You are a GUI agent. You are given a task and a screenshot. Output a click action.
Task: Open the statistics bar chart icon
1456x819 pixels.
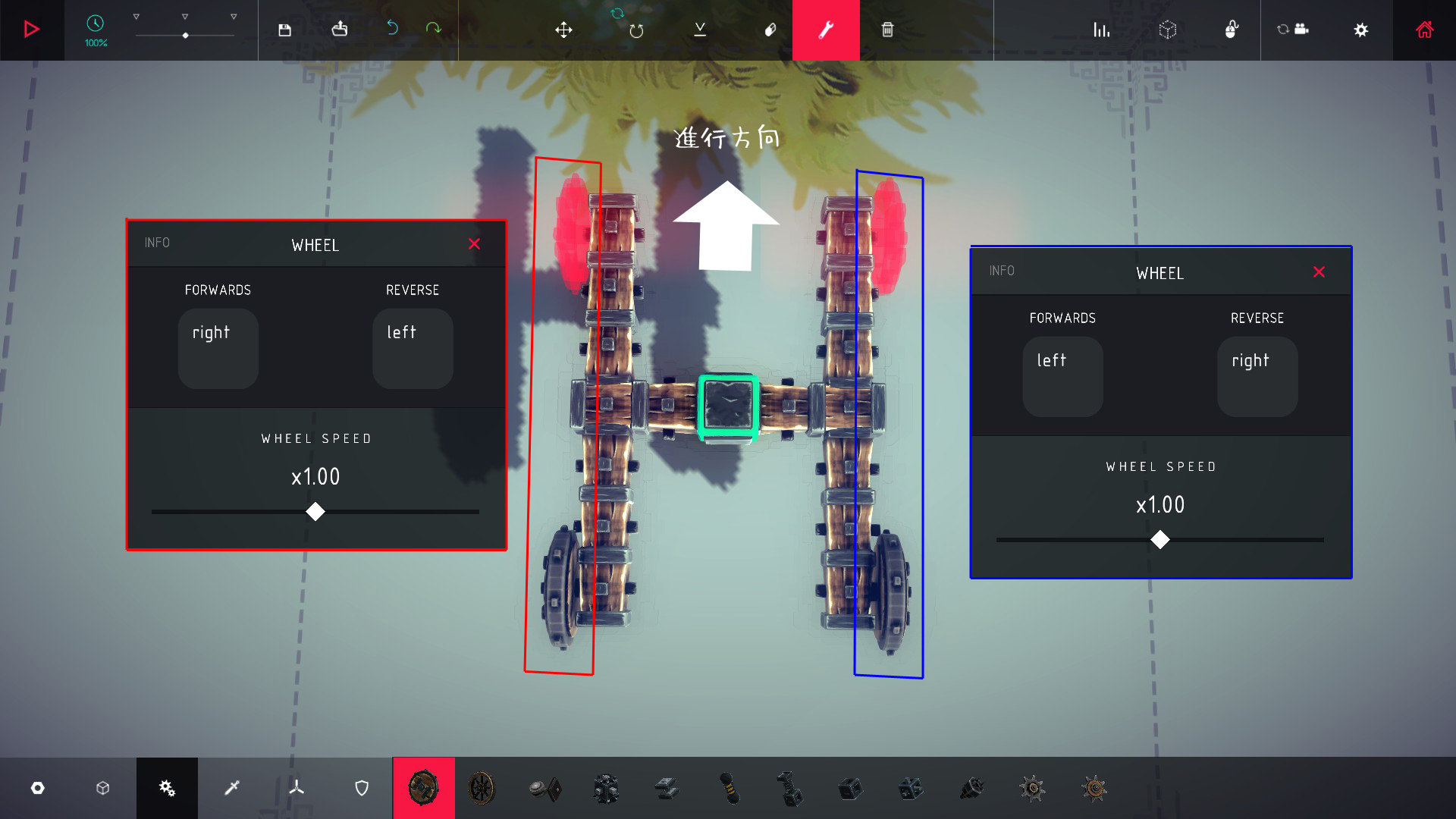1101,30
